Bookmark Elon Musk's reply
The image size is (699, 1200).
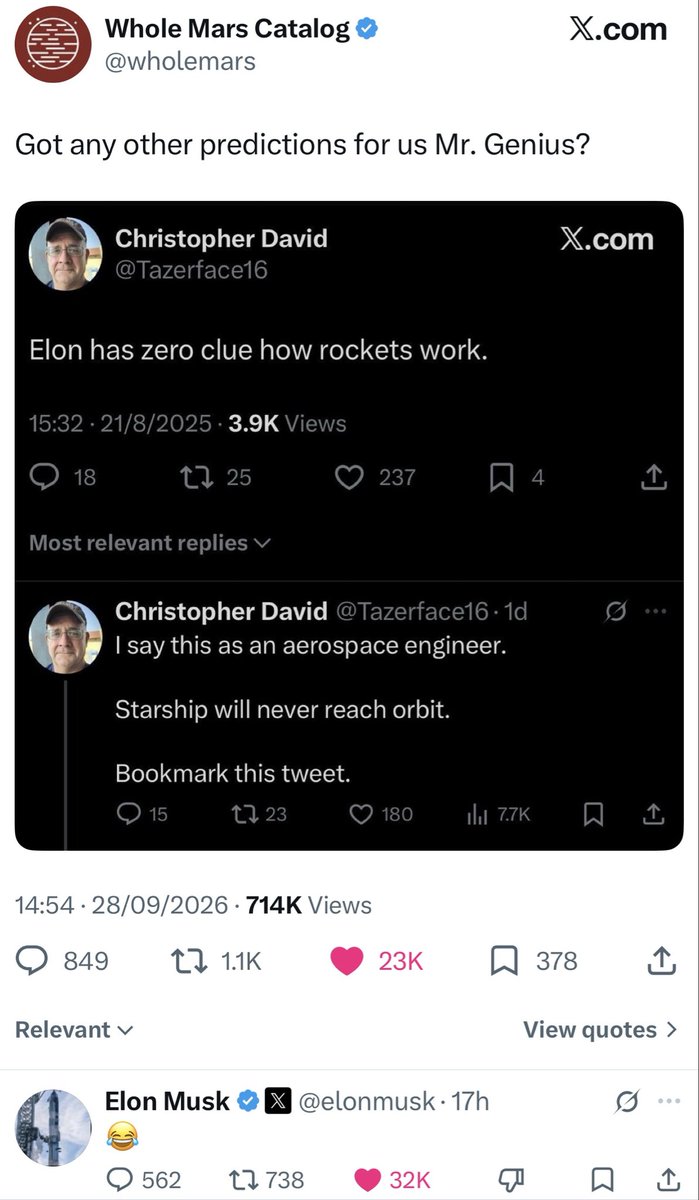(602, 1180)
